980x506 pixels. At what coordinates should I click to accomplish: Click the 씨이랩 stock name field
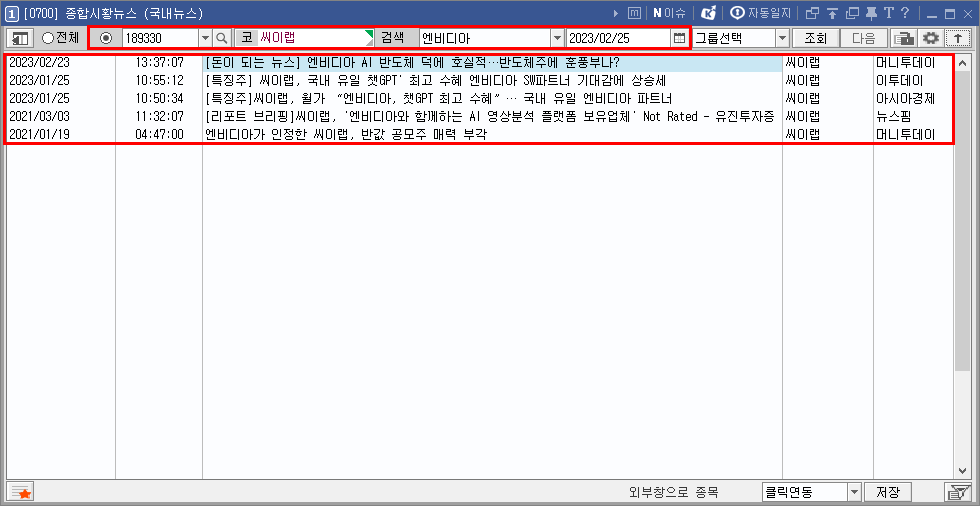[x=315, y=38]
